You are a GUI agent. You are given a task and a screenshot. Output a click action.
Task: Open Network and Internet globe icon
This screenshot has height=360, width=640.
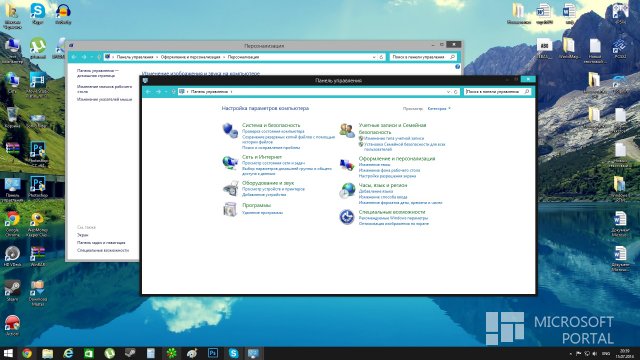[x=230, y=162]
